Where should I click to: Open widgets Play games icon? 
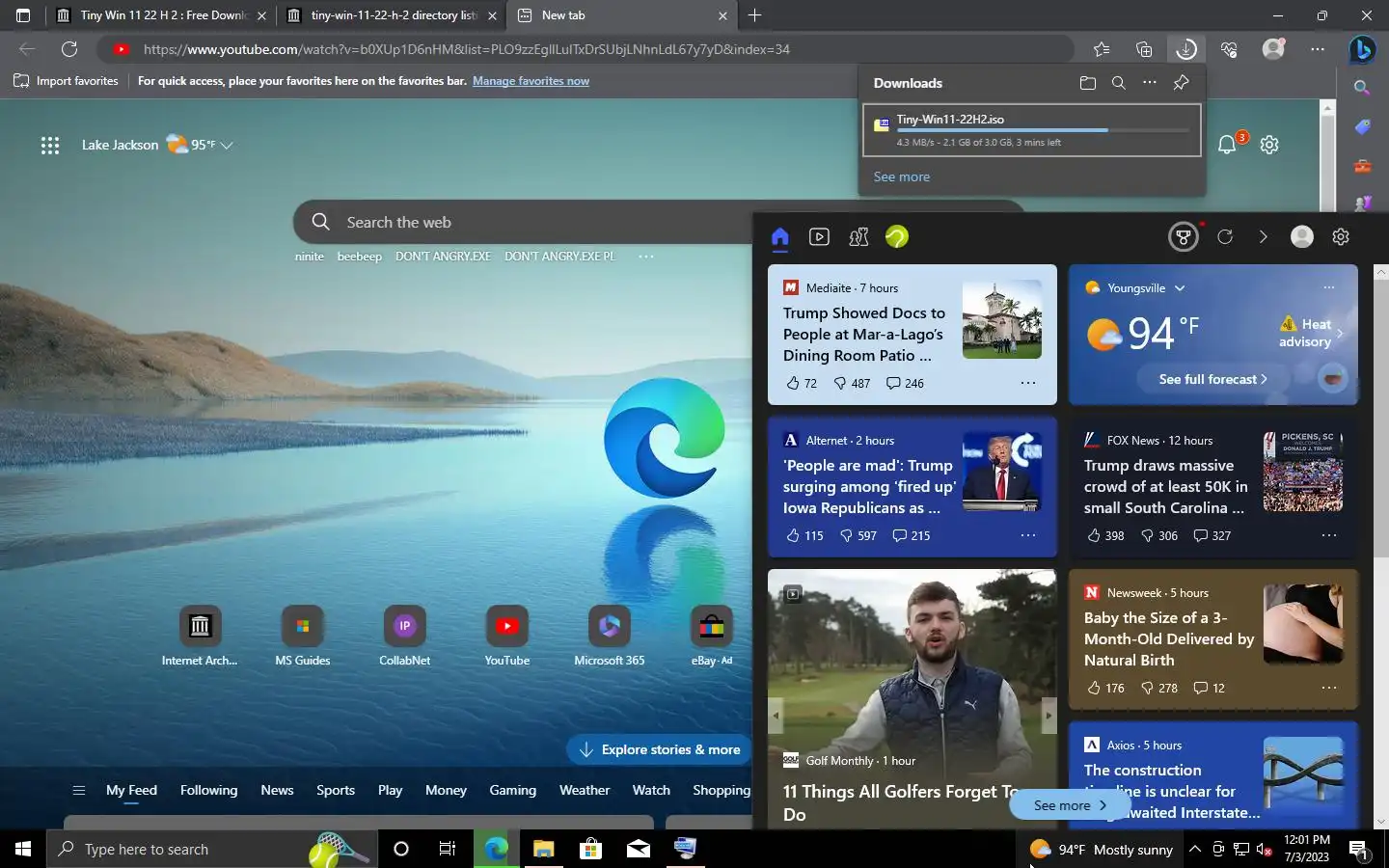(858, 237)
